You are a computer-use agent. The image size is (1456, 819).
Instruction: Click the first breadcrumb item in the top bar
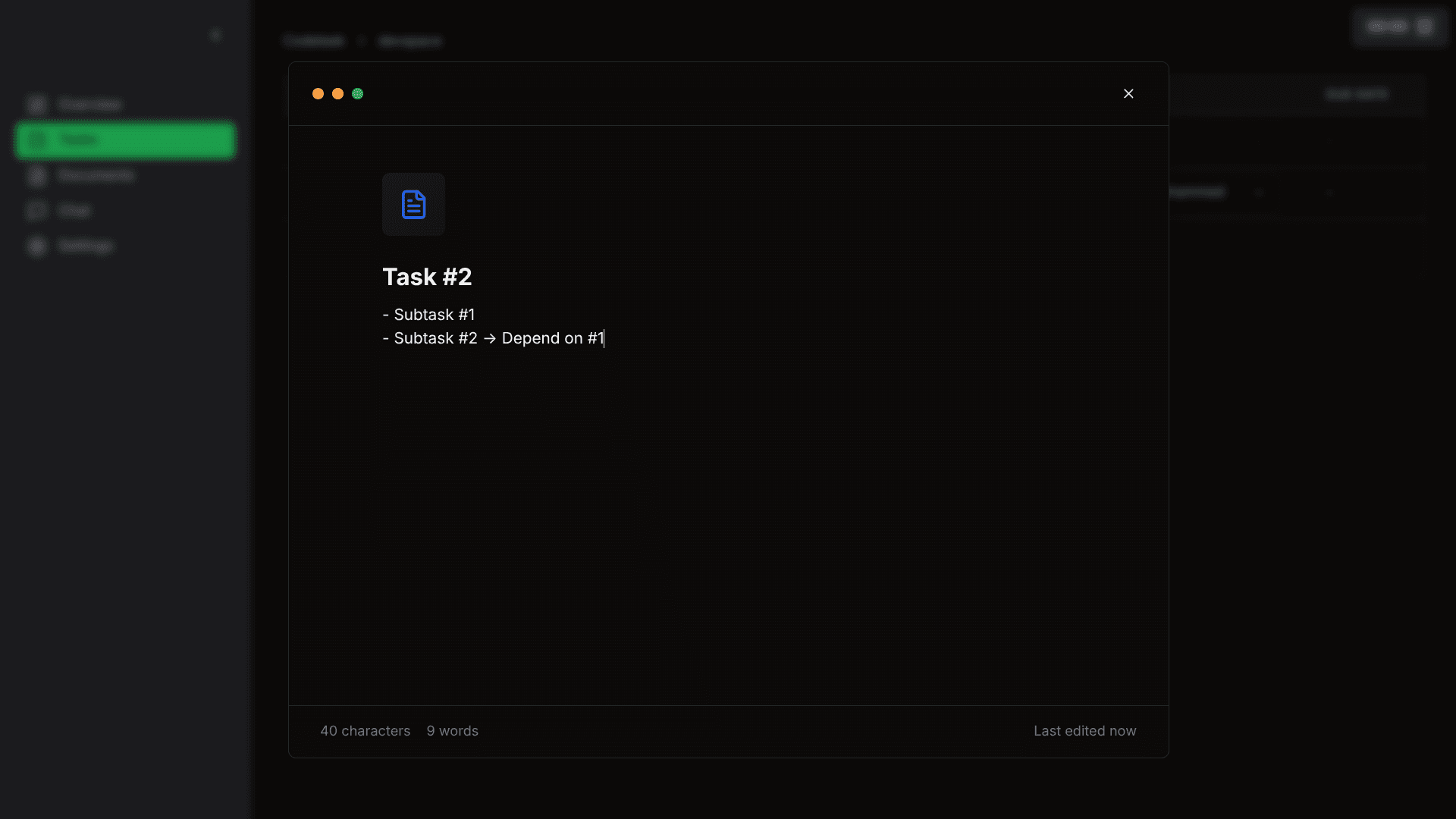tap(312, 41)
